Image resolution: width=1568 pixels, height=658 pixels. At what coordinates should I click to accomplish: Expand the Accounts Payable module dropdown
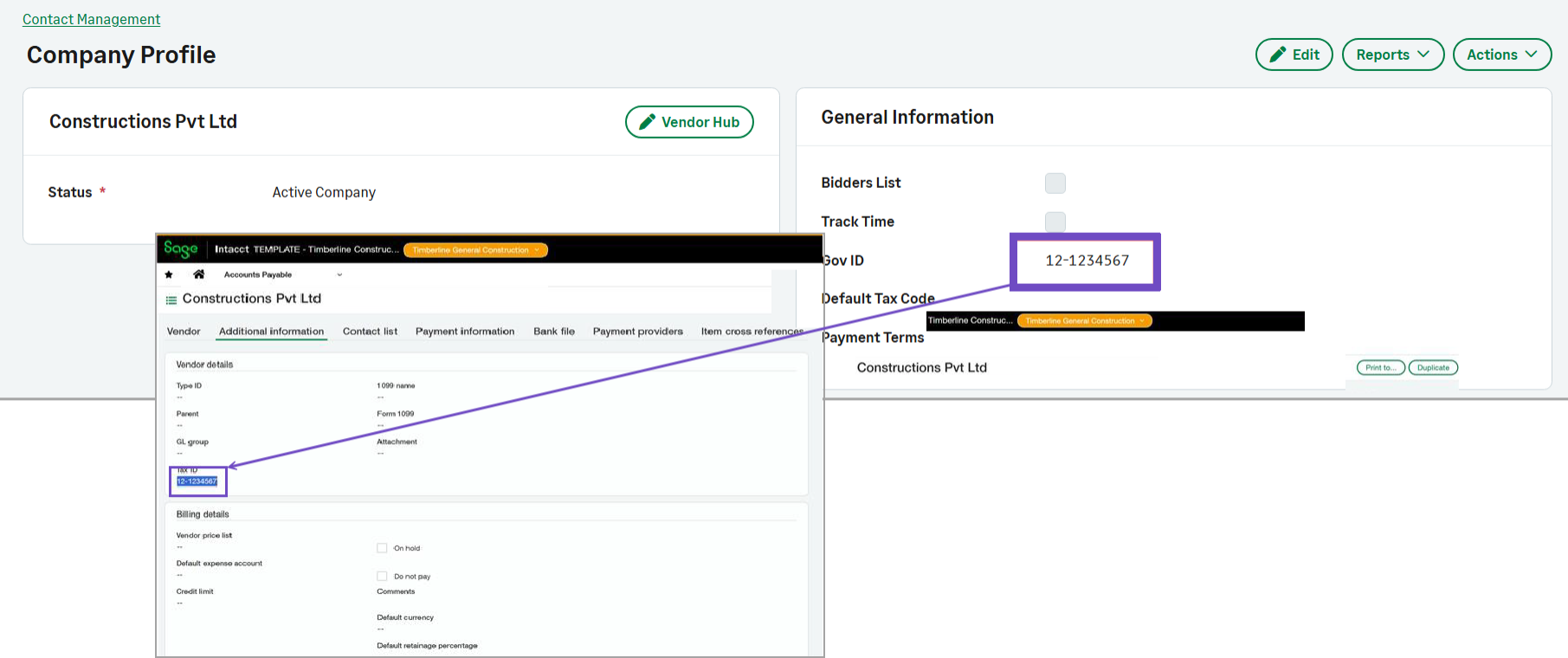[339, 275]
